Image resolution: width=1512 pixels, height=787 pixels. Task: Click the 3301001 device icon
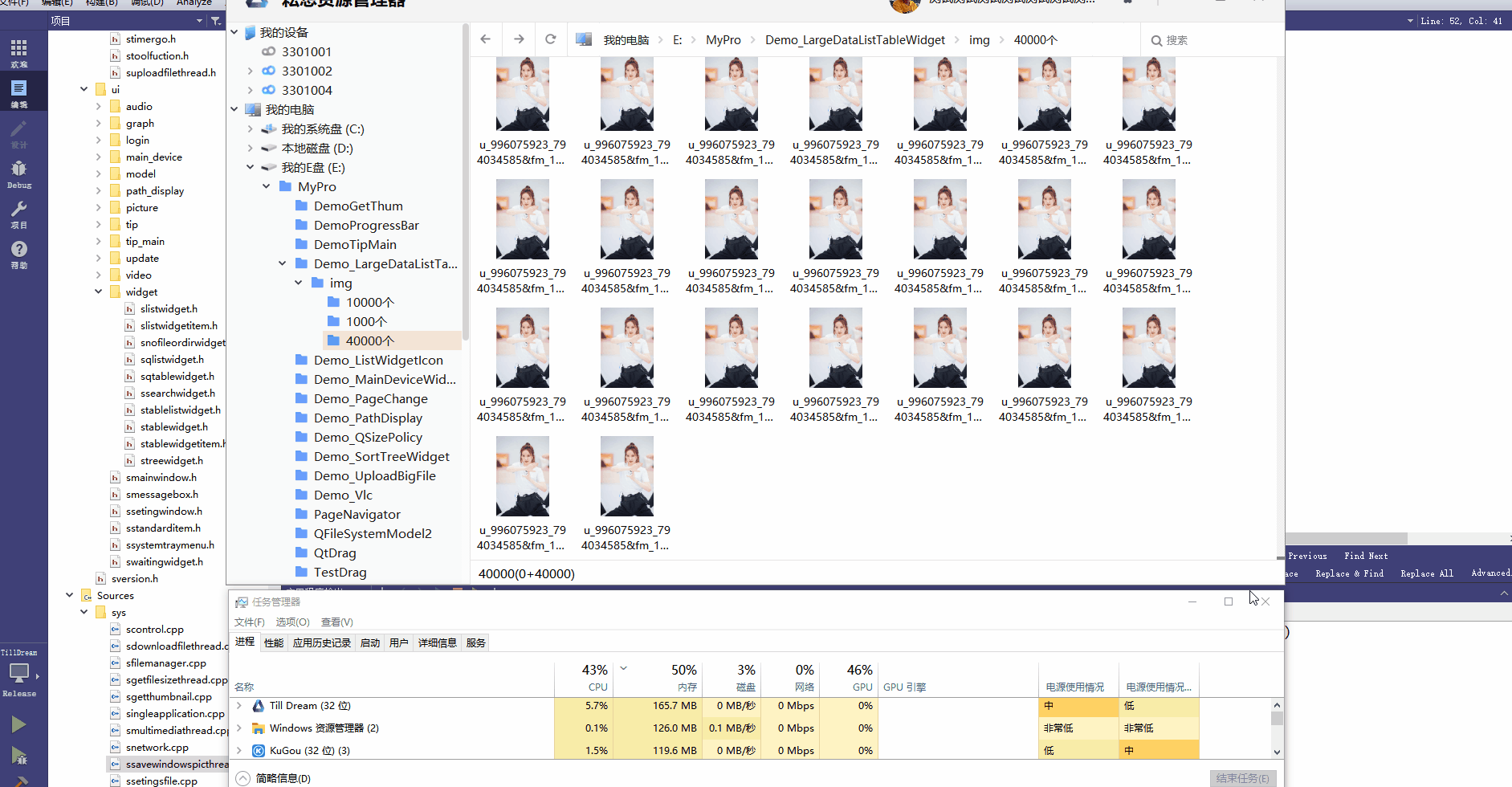coord(269,51)
